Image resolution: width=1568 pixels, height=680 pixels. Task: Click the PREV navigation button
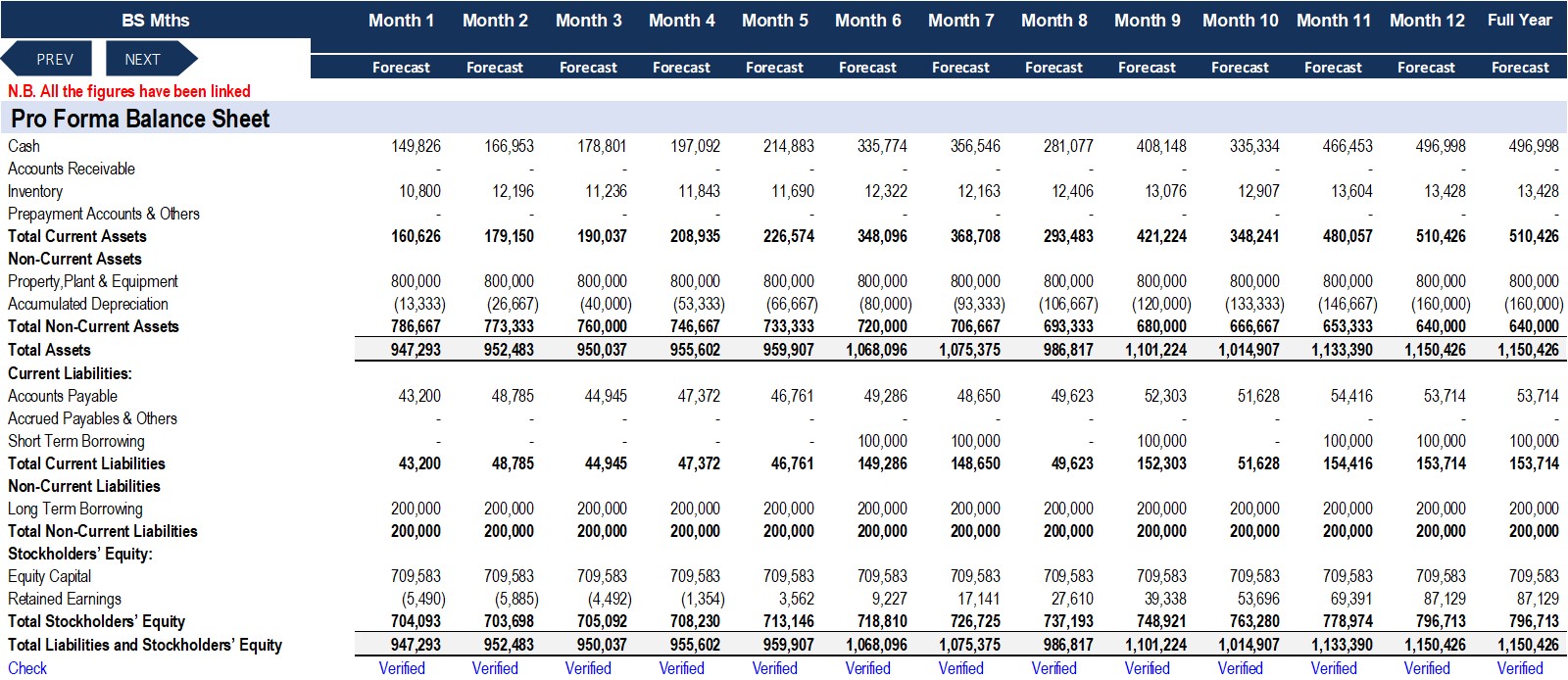coord(47,60)
